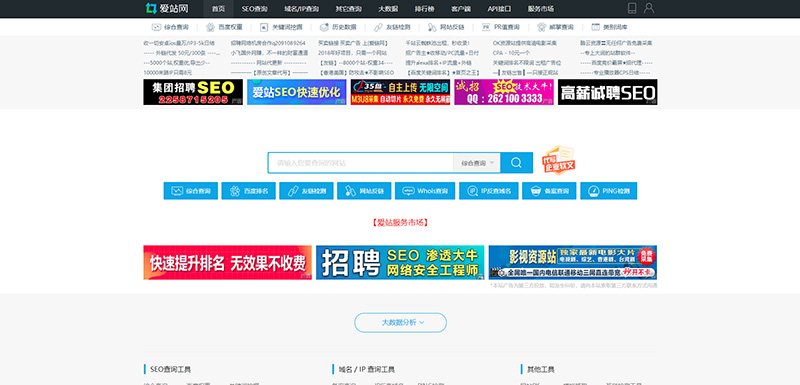Screen dimensions: 800x385
Task: Open the API接口 menu item
Action: [499, 9]
